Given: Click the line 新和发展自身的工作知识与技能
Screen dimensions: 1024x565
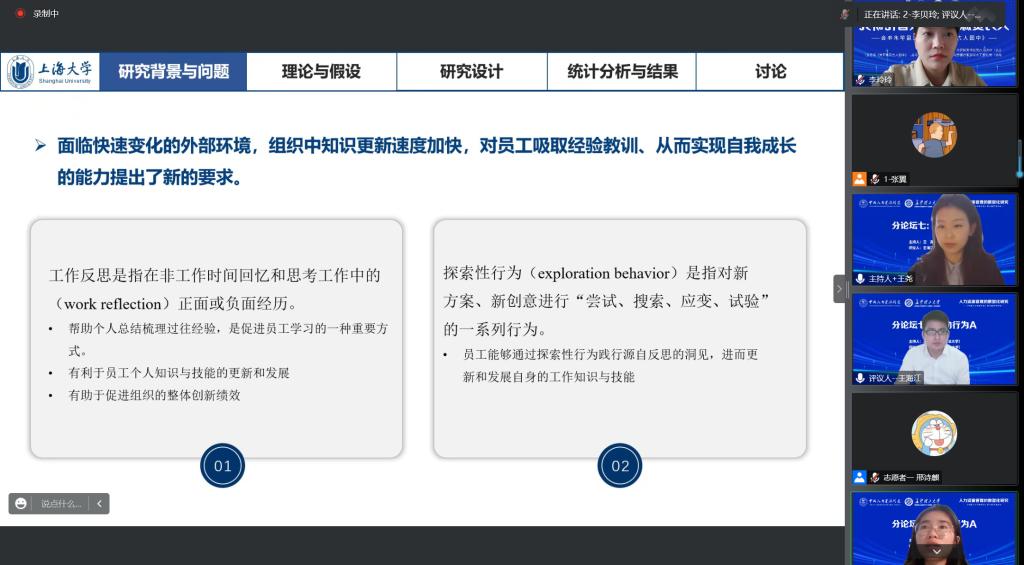Looking at the screenshot, I should 549,377.
